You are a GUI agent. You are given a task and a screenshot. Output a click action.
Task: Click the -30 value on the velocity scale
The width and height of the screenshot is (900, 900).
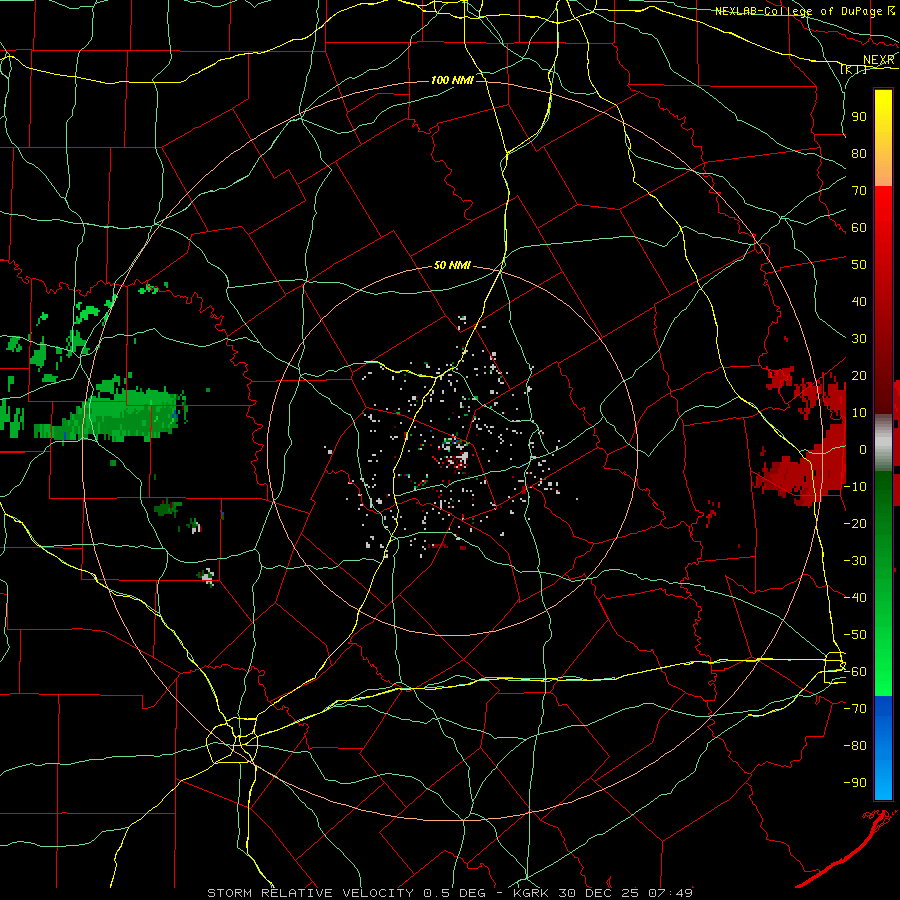tap(855, 561)
